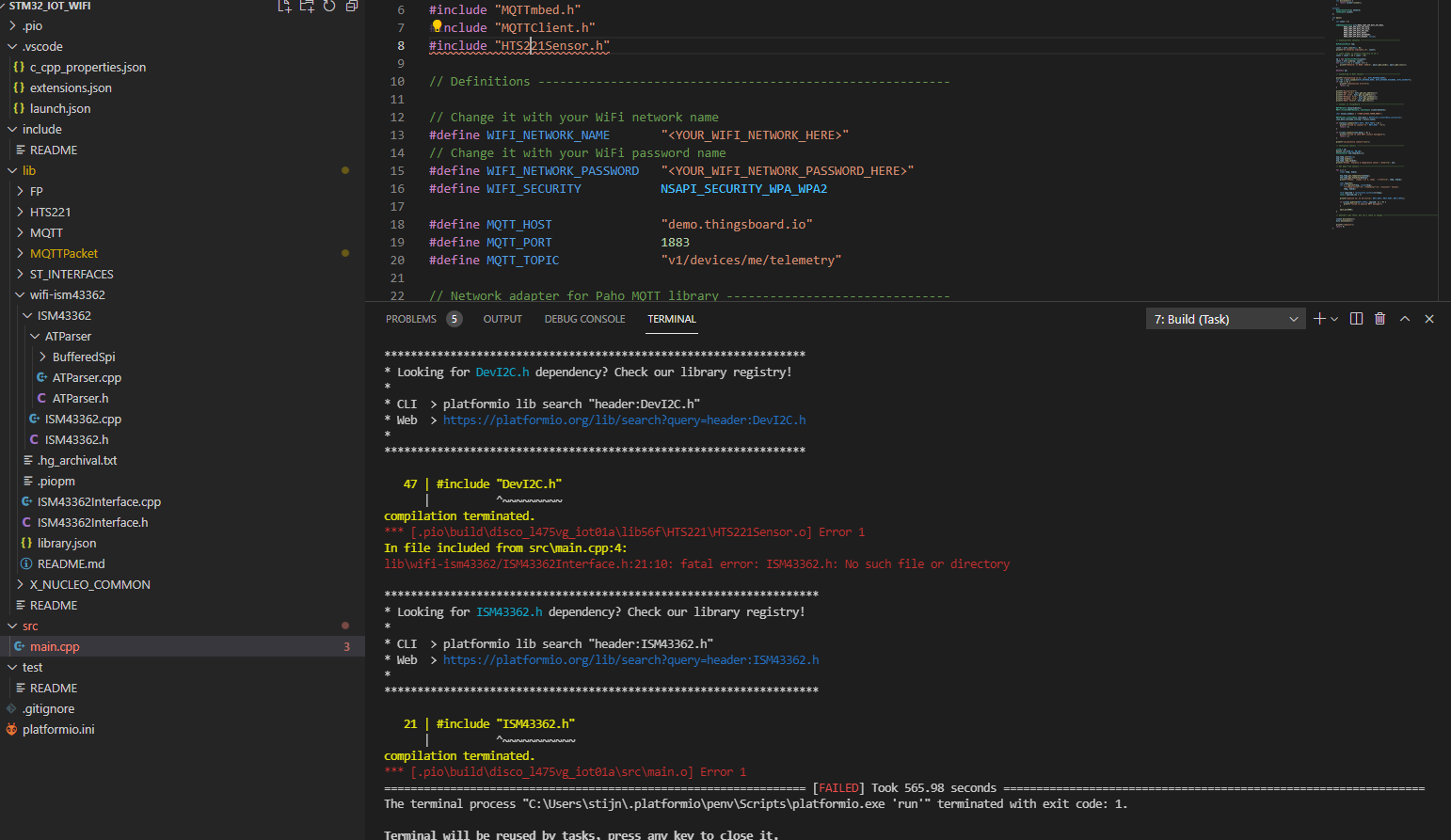Kill terminal using the trash icon
This screenshot has height=840, width=1451.
click(1379, 319)
